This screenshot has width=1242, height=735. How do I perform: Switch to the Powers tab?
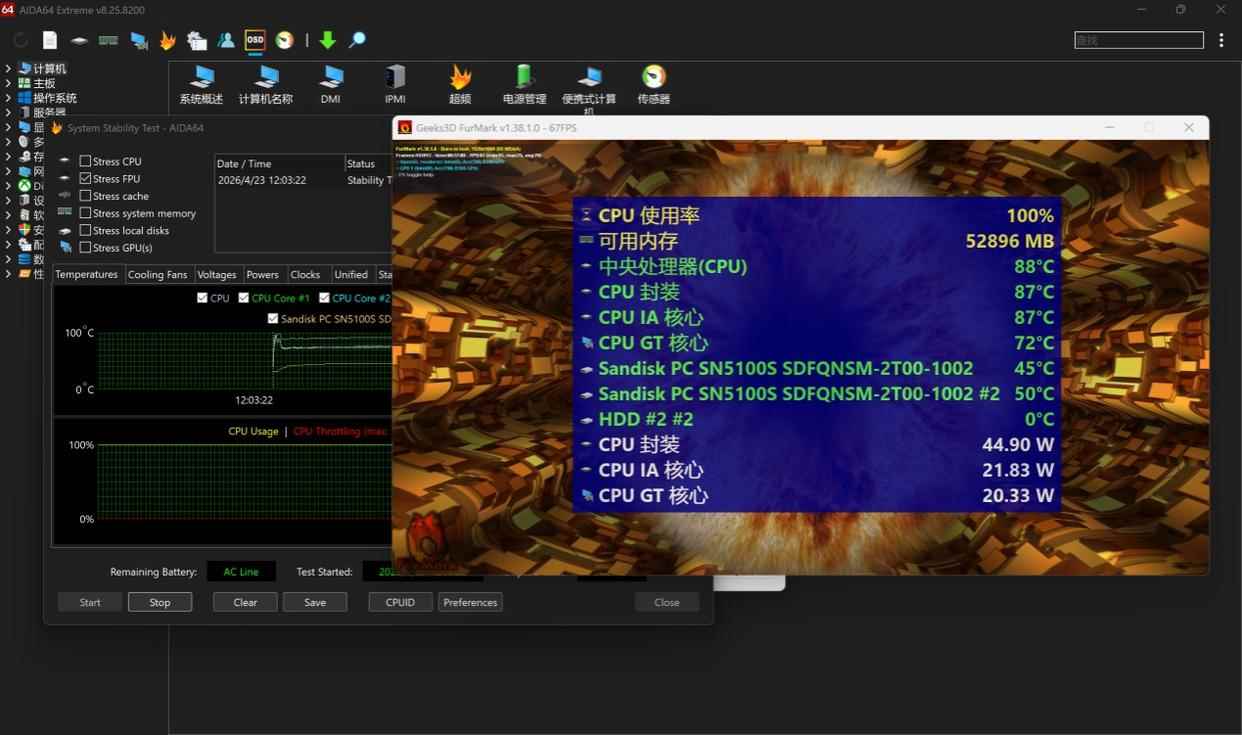(x=263, y=274)
